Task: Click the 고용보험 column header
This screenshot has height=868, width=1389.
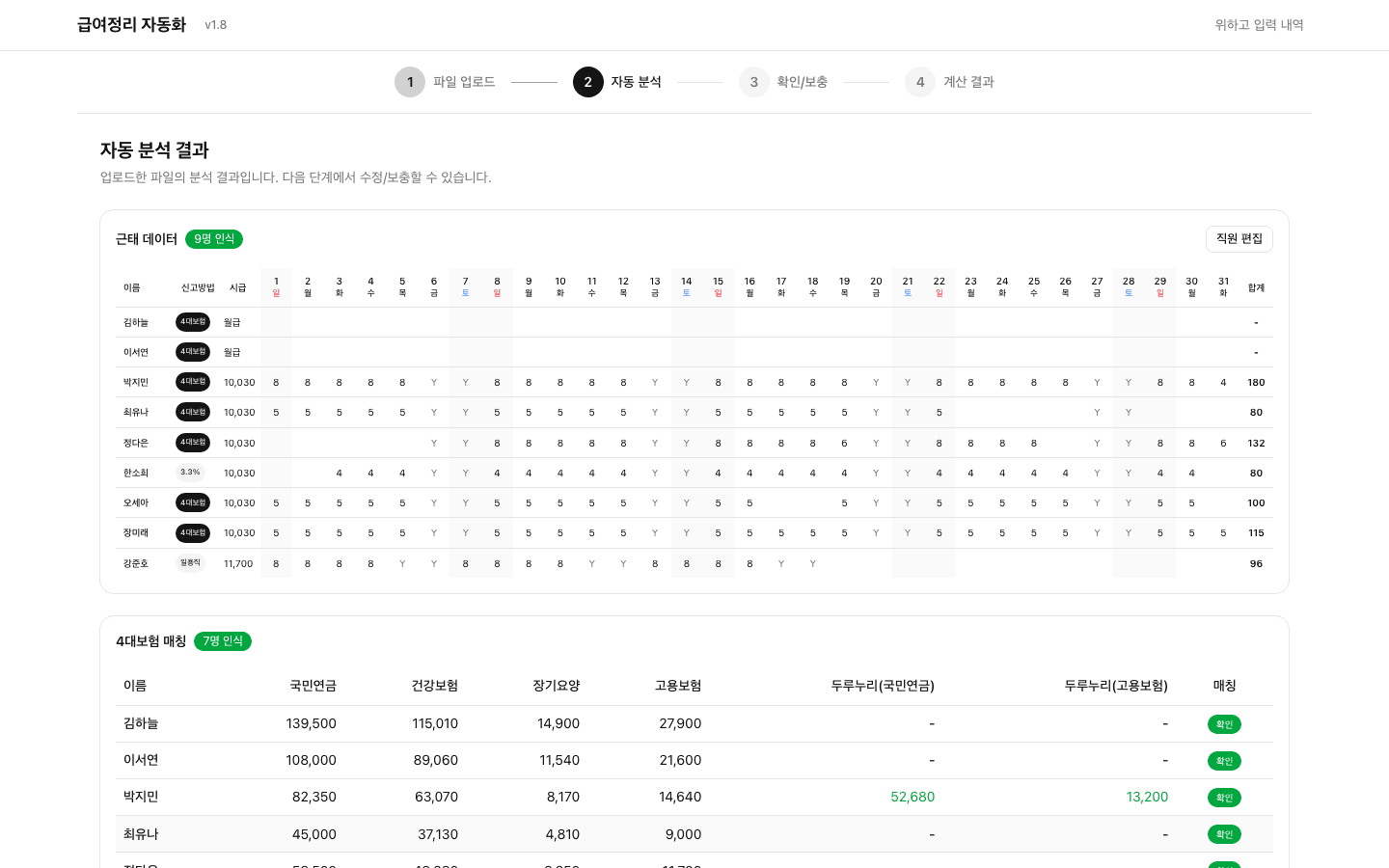Action: click(x=677, y=686)
